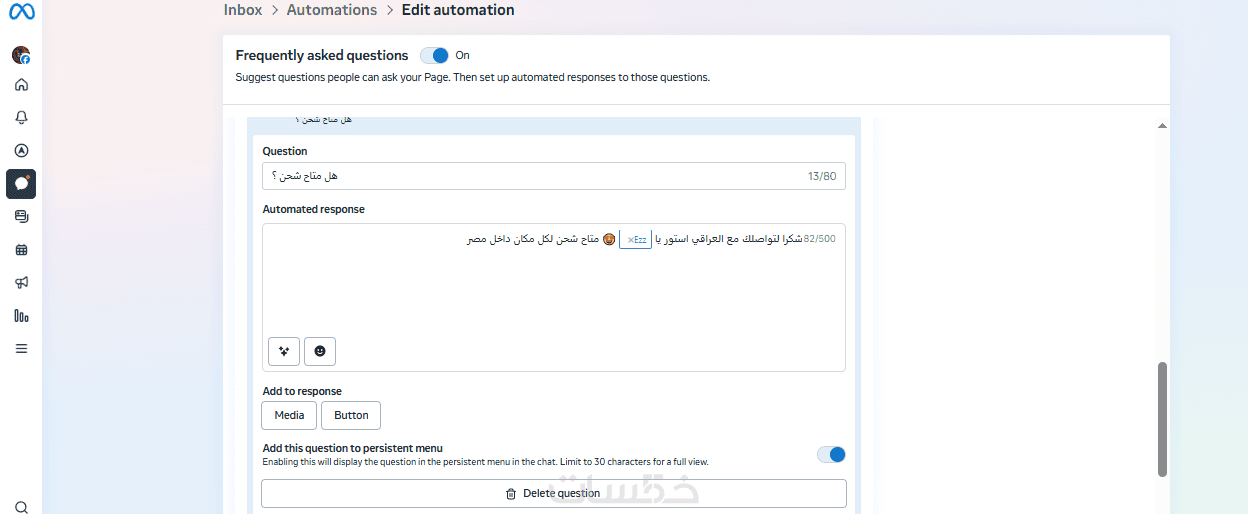Turn off Frequently asked questions toggle
The image size is (1248, 514).
point(434,56)
